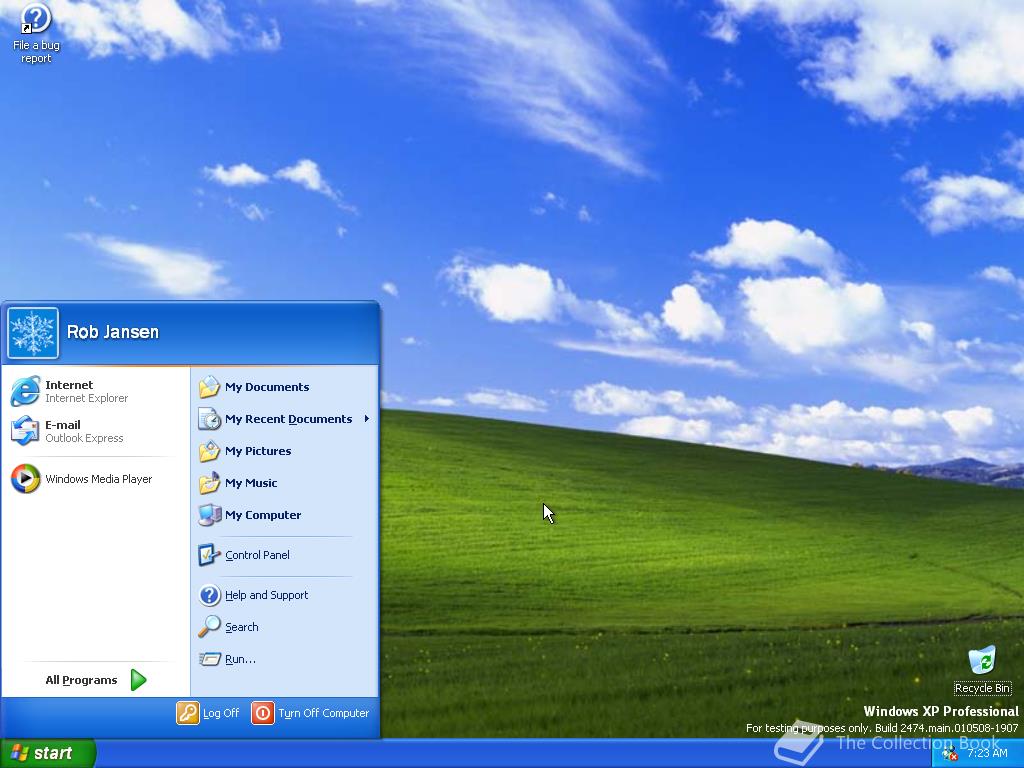Click the Control Panel checkmark icon
This screenshot has width=1024, height=768.
[209, 555]
